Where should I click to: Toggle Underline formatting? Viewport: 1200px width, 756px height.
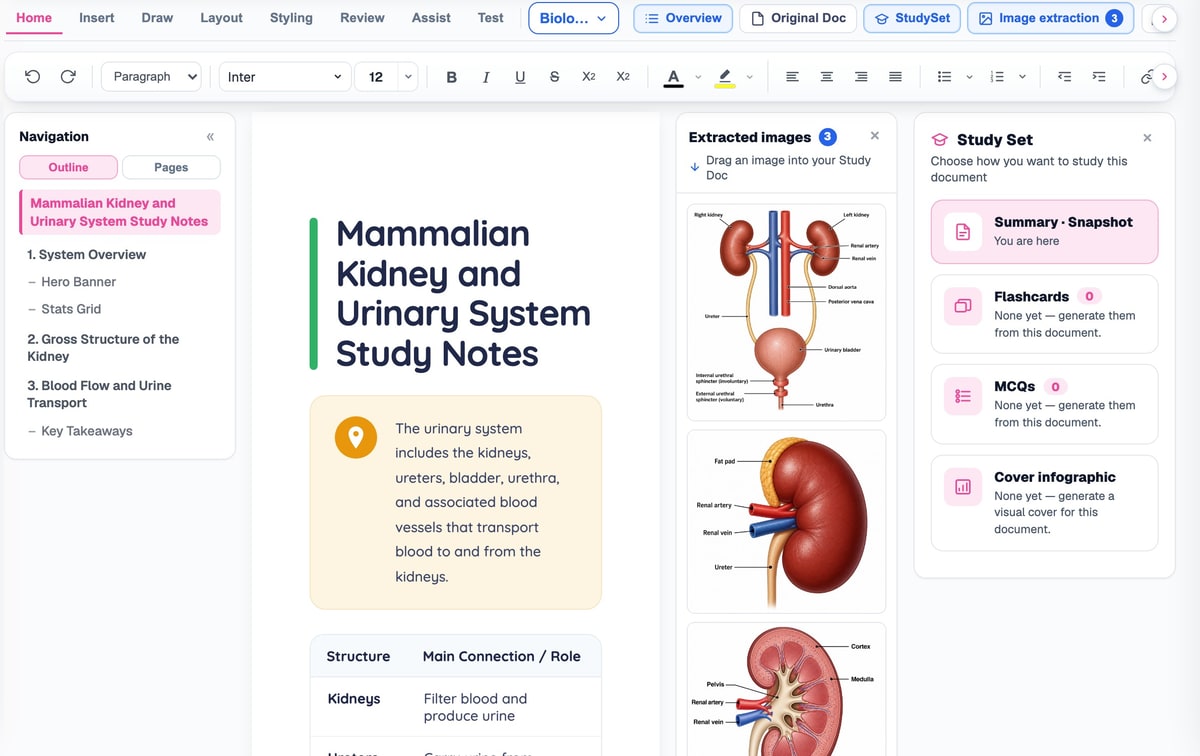(x=520, y=77)
